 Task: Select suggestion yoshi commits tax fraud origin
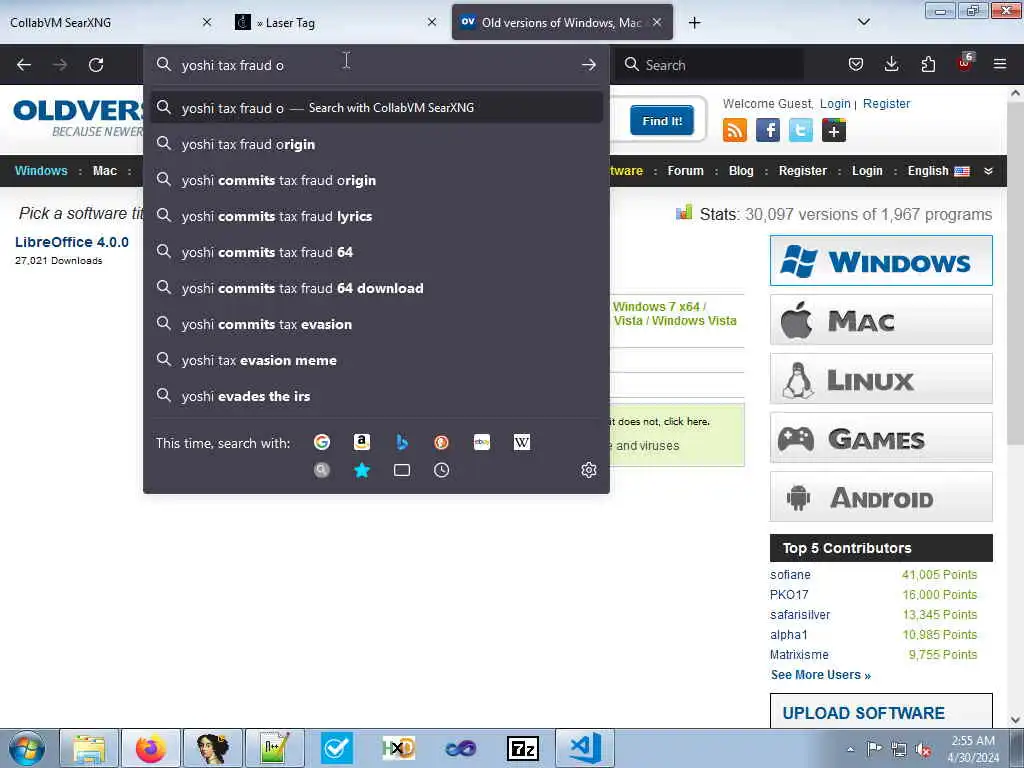click(376, 180)
